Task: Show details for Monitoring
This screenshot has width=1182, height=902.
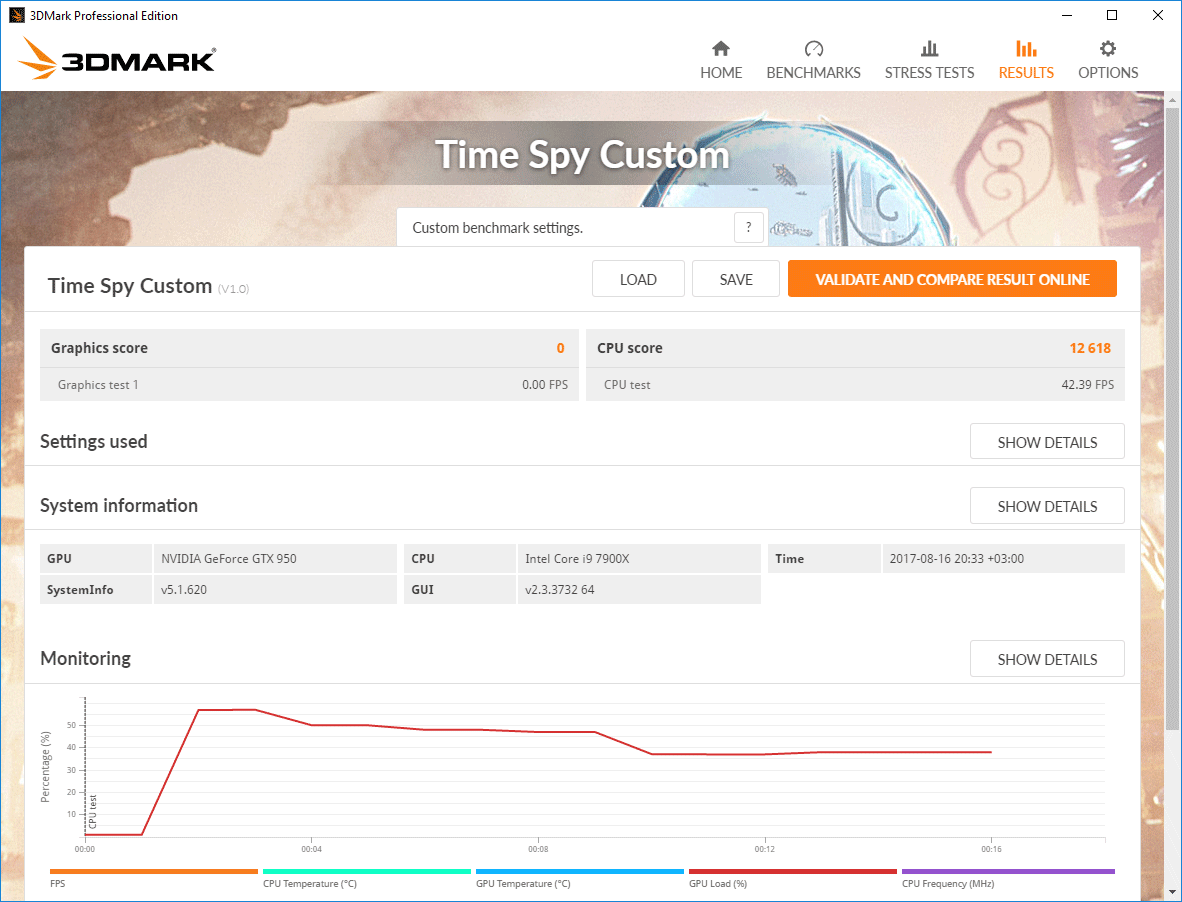Action: pyautogui.click(x=1047, y=659)
